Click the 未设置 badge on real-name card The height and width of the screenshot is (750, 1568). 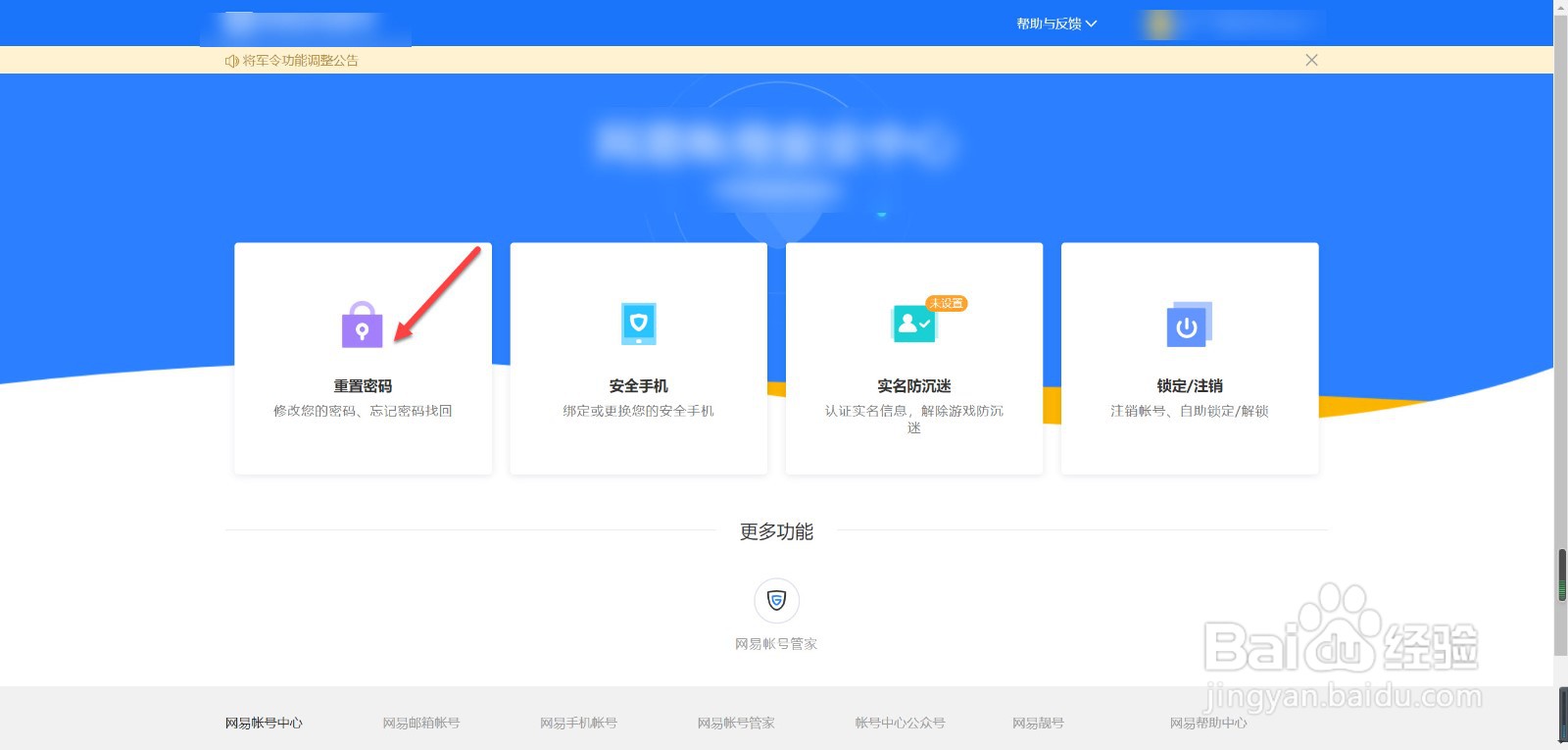pos(947,304)
